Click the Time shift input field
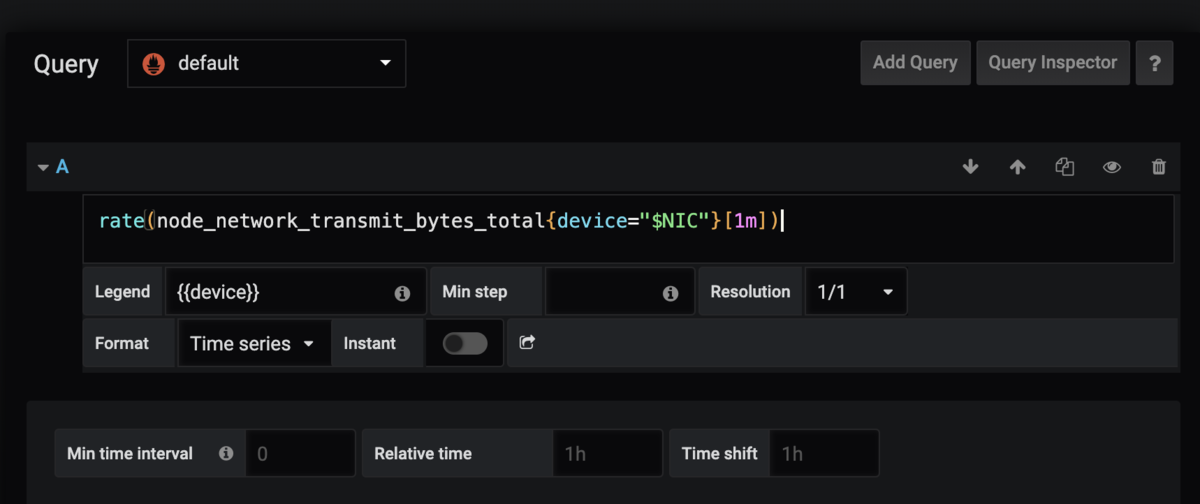Screen dimensions: 1200x504 pos(825,453)
